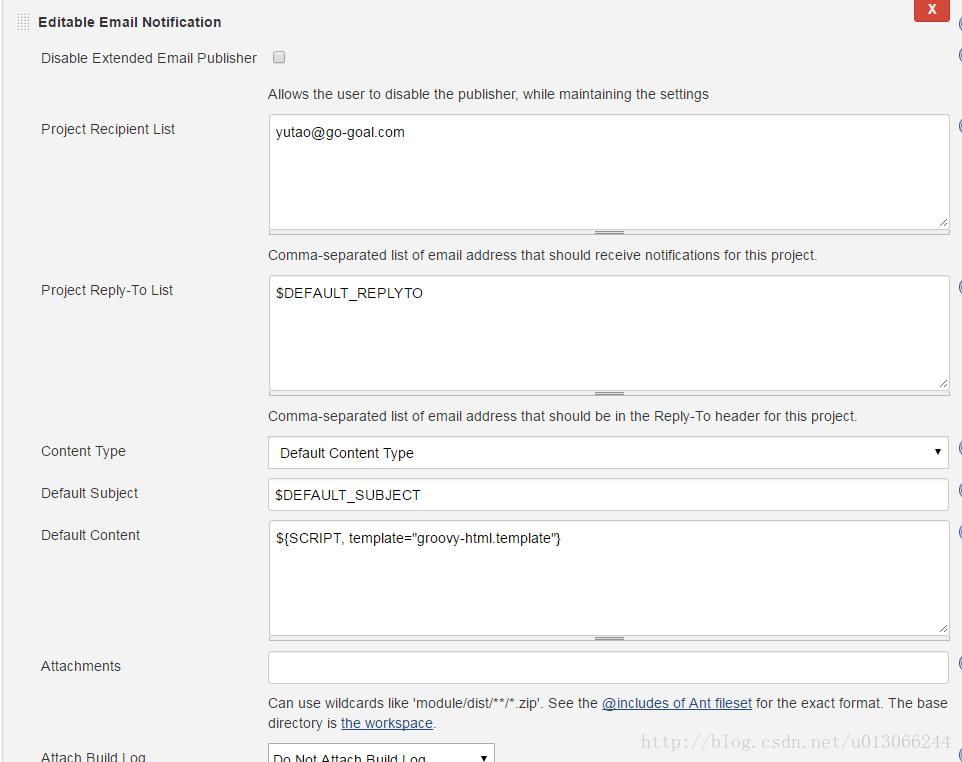Screen dimensions: 962x762
Task: Enable Disable Extended Email Publisher checkbox
Action: [279, 57]
